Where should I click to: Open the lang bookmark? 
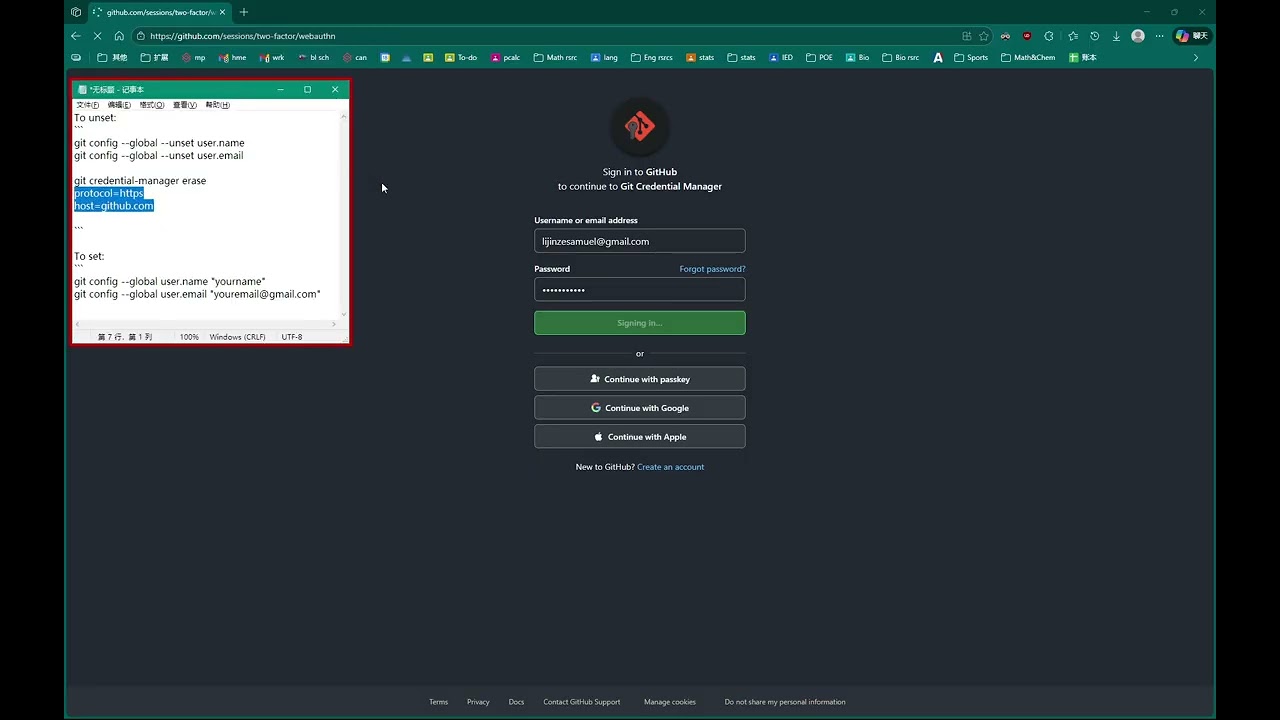click(604, 58)
